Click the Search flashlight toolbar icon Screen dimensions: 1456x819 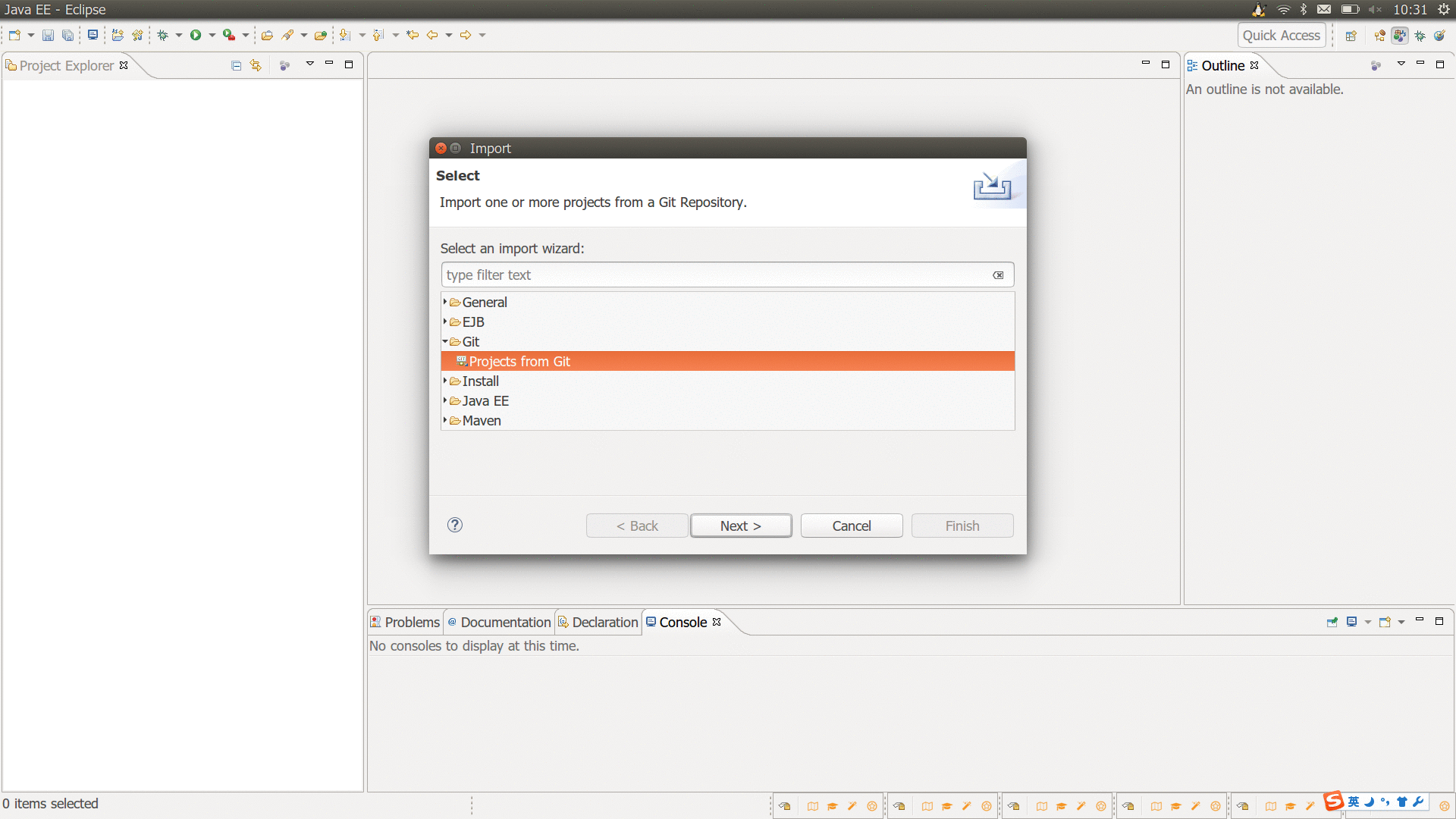(287, 35)
